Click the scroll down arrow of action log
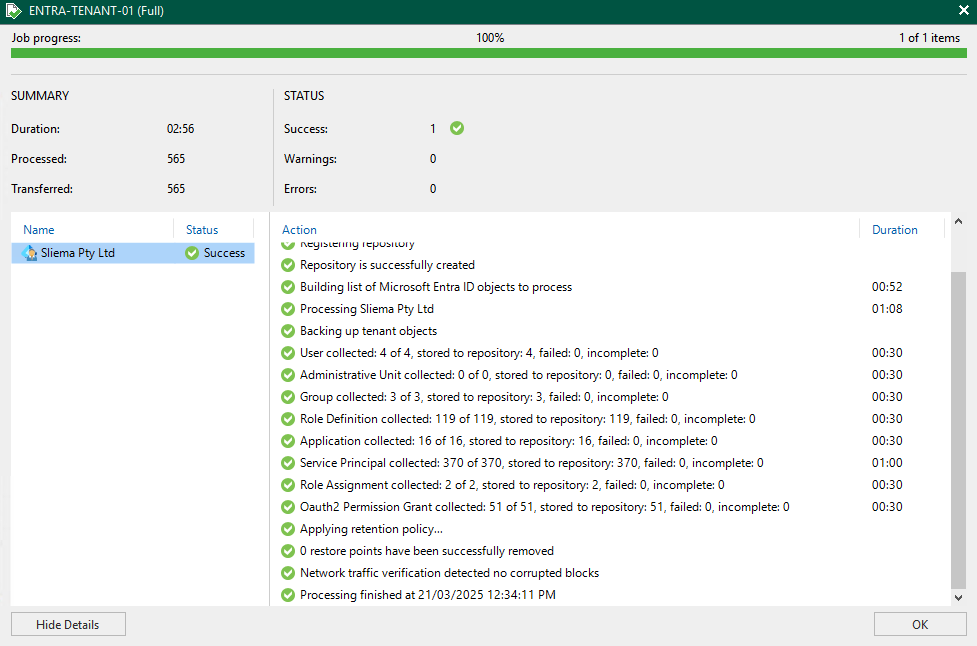The width and height of the screenshot is (977, 646). pyautogui.click(x=958, y=597)
